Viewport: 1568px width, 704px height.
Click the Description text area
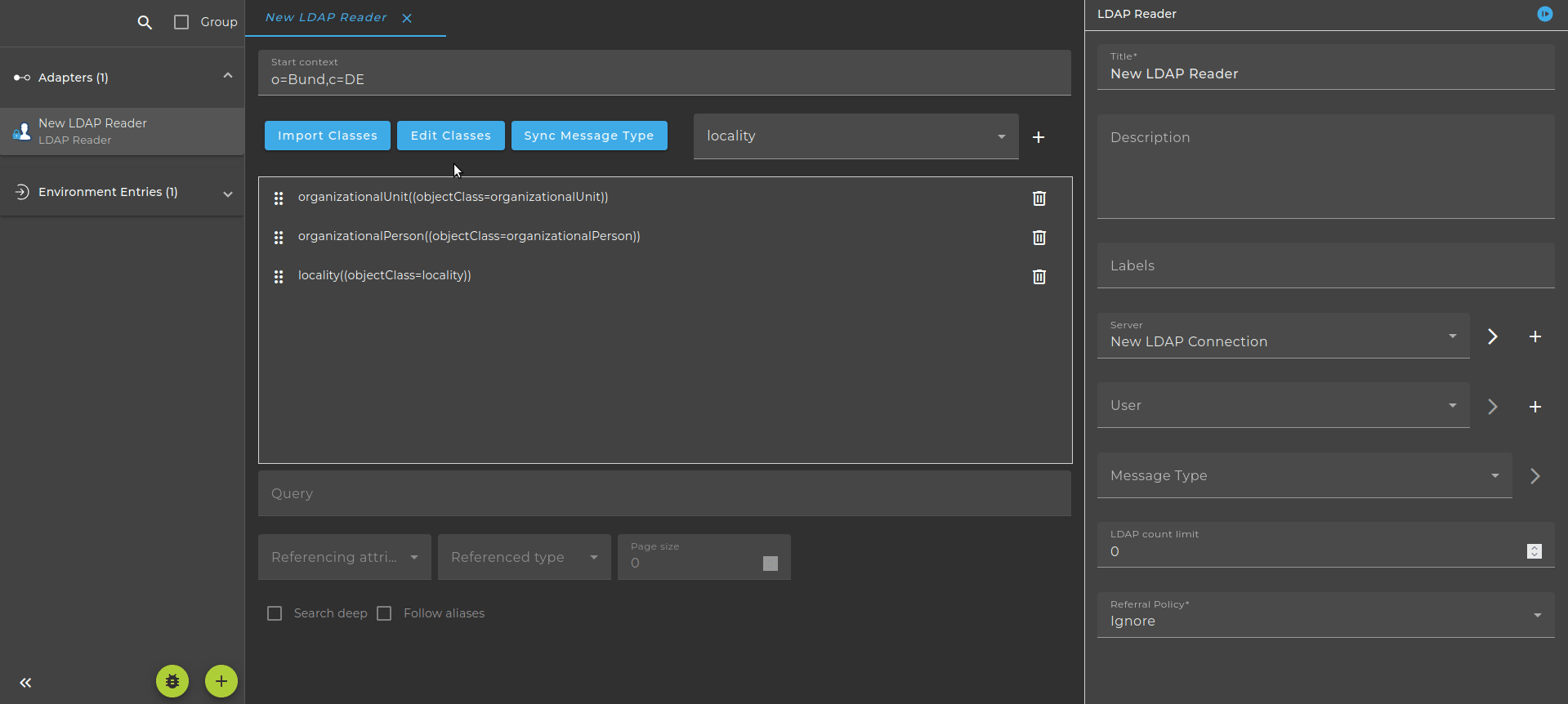(1326, 167)
